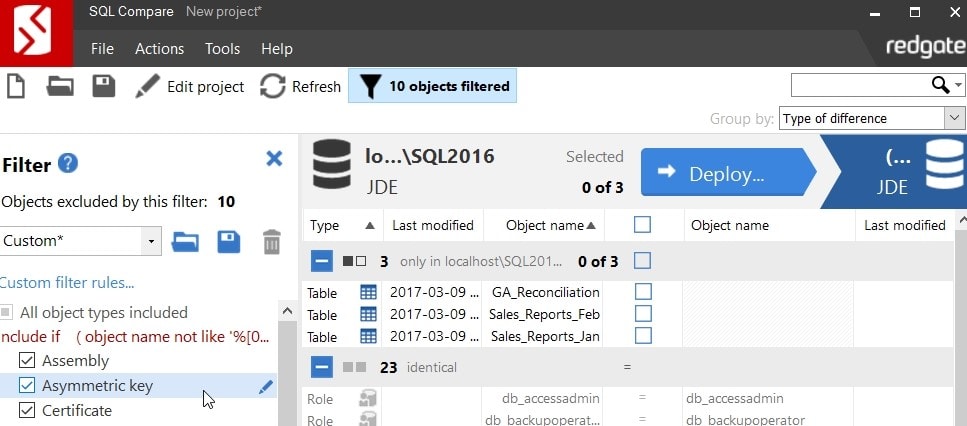
Task: Save project with toolbar floppy disk icon
Action: pos(104,86)
